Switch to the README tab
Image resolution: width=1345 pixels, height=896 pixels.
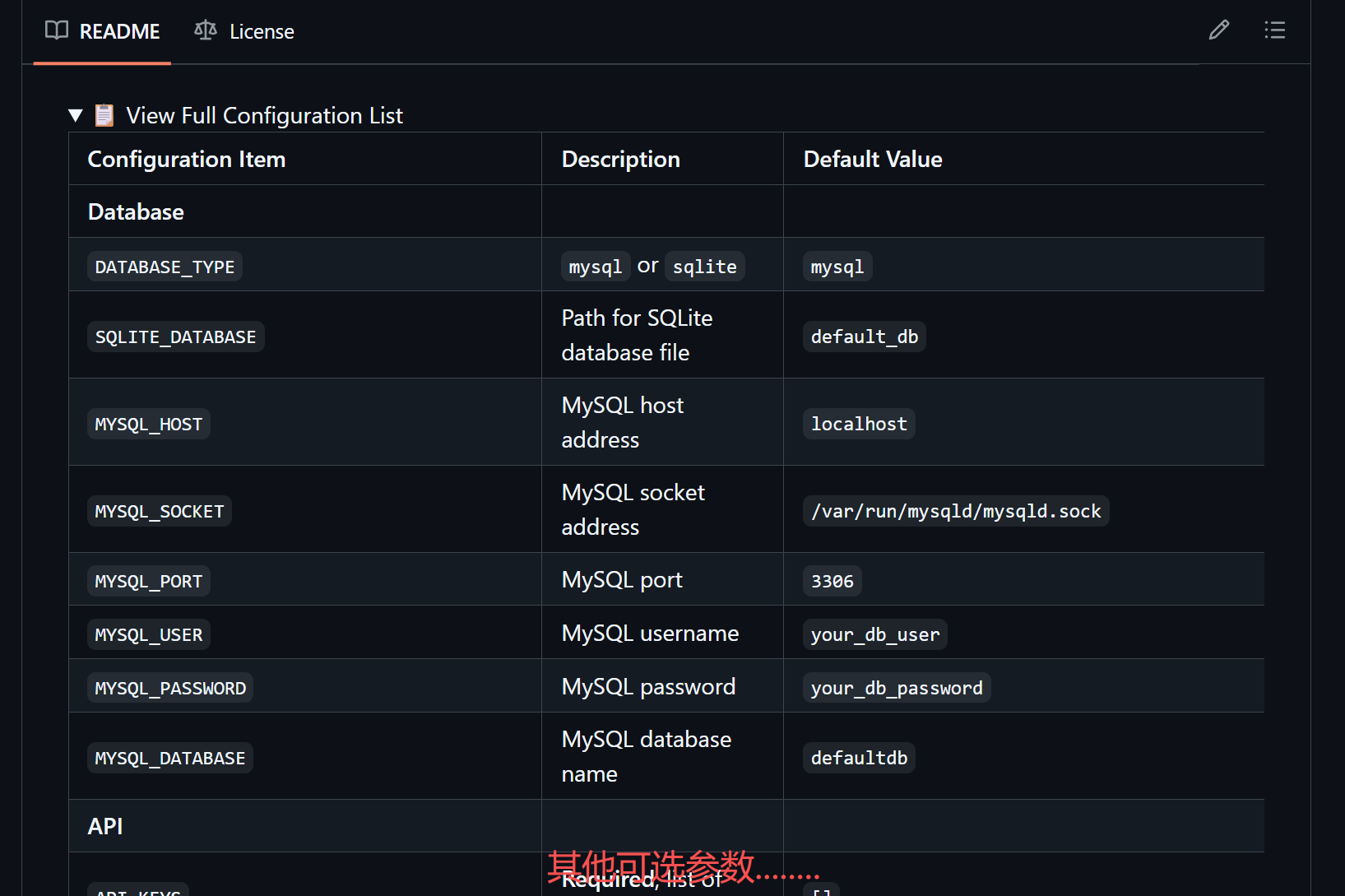click(x=118, y=31)
